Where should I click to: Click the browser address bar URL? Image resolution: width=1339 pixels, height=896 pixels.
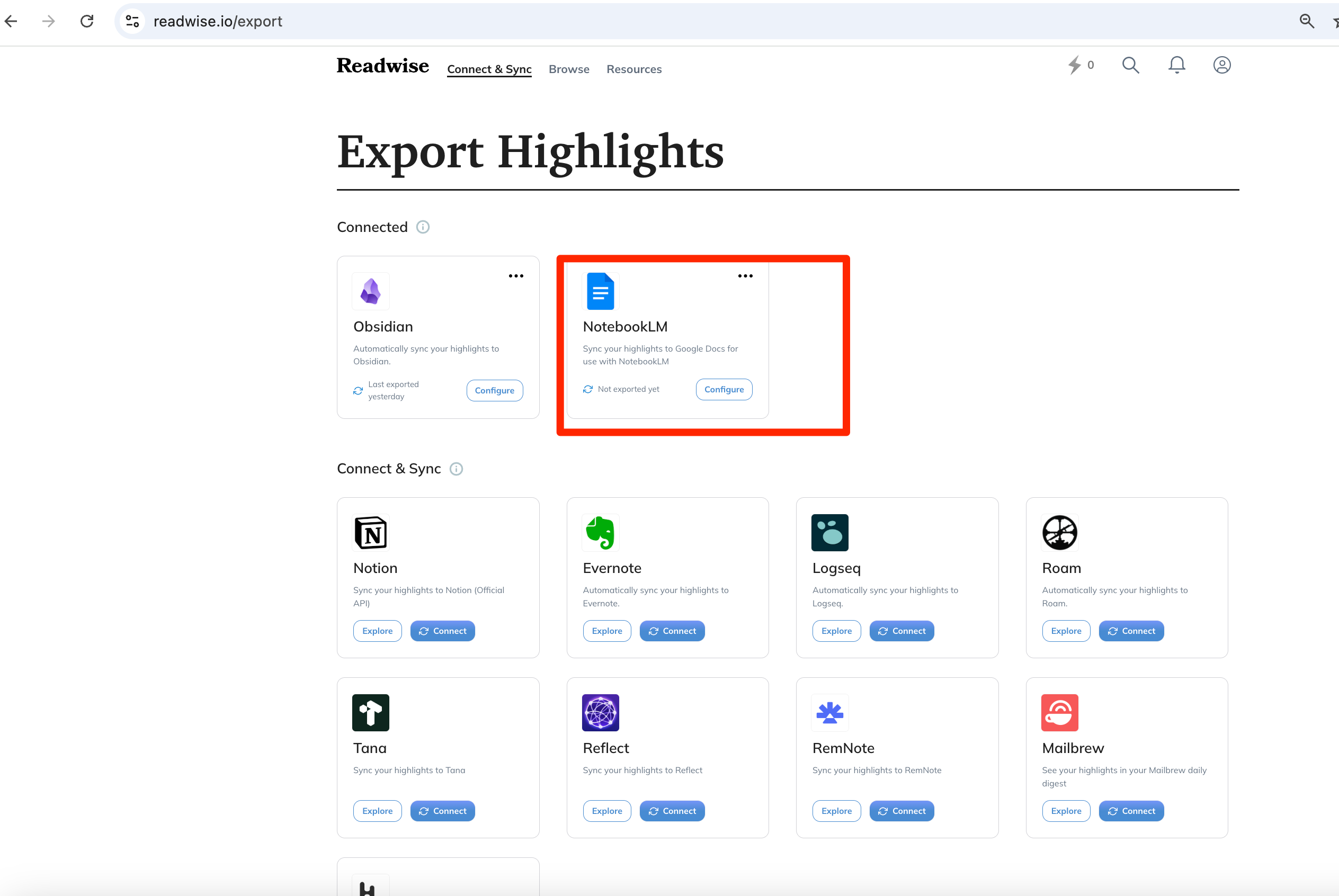pyautogui.click(x=218, y=21)
